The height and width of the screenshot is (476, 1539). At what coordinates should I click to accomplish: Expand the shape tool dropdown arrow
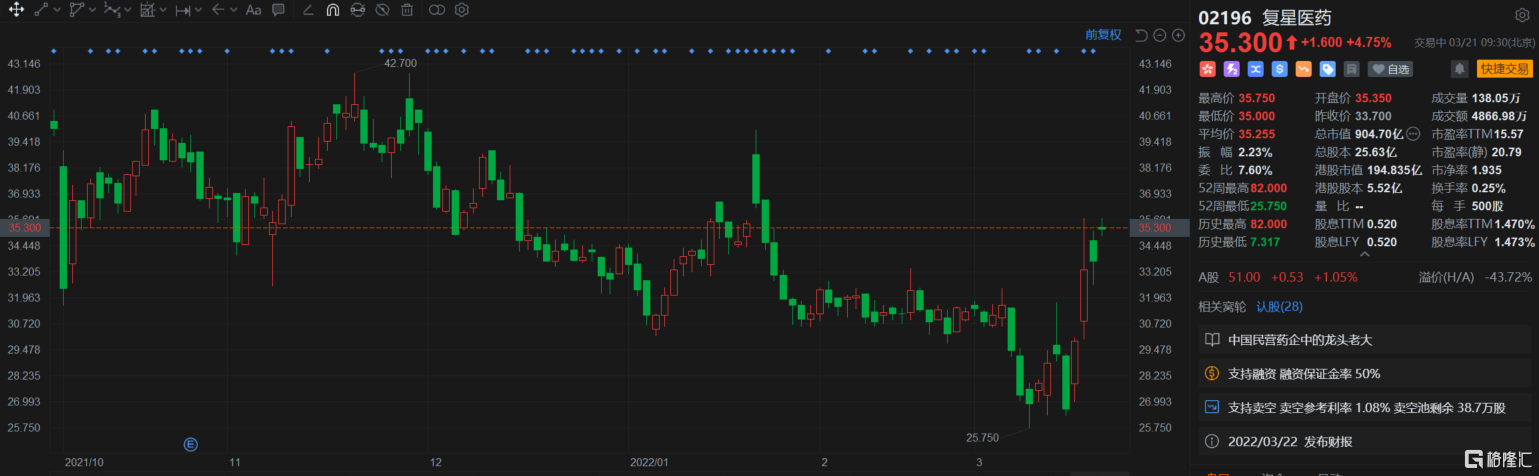point(93,10)
